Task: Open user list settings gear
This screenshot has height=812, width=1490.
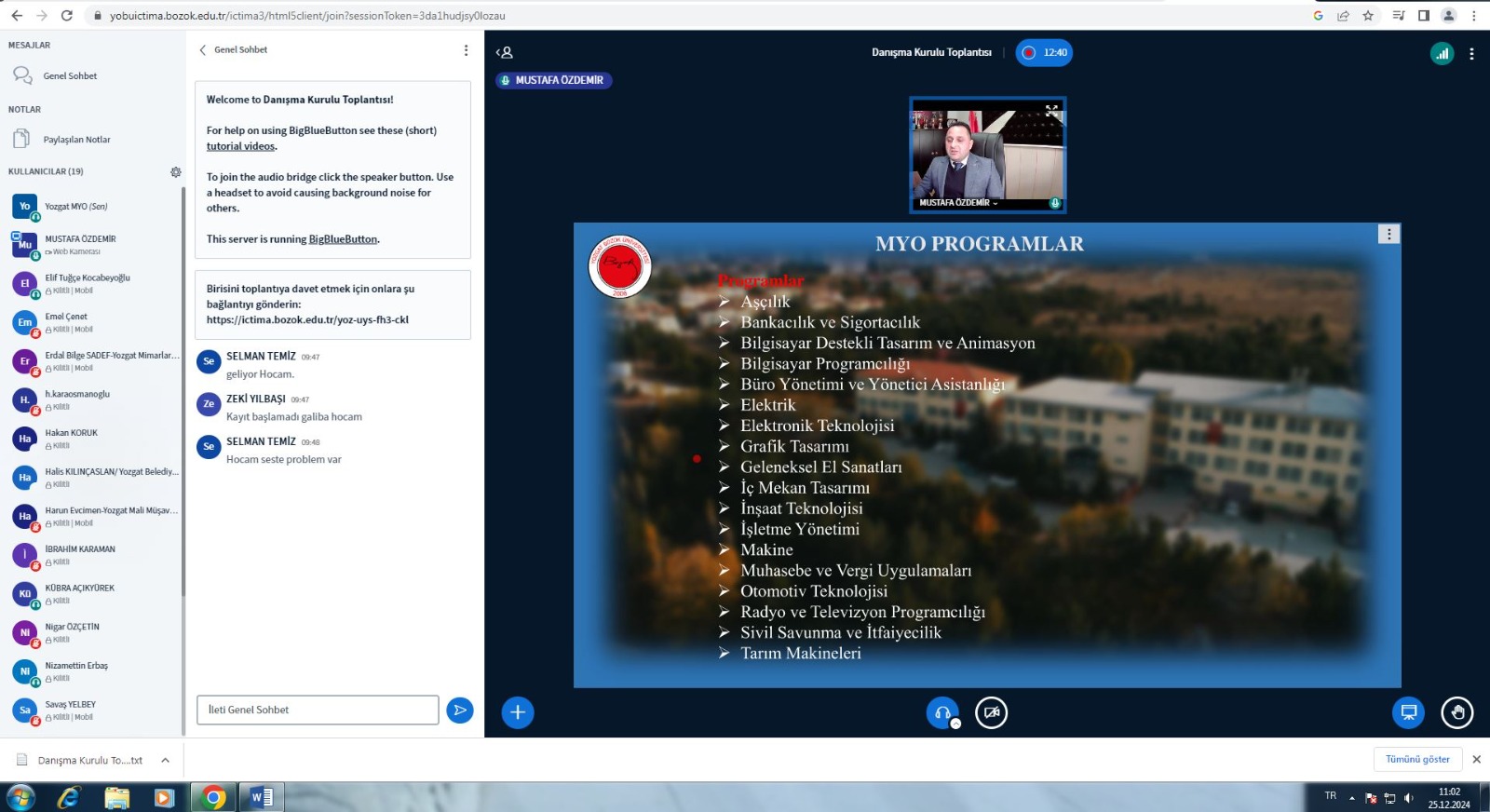Action: pos(176,172)
